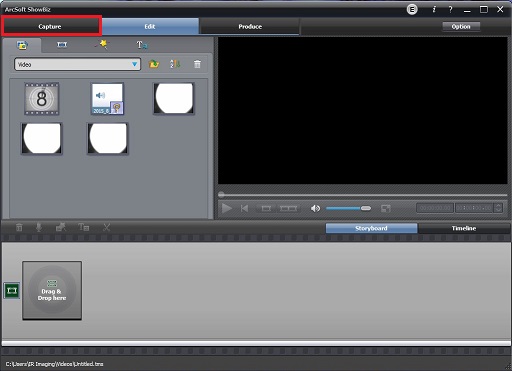The image size is (512, 371).
Task: Click the duration timecode field
Action: [474, 208]
